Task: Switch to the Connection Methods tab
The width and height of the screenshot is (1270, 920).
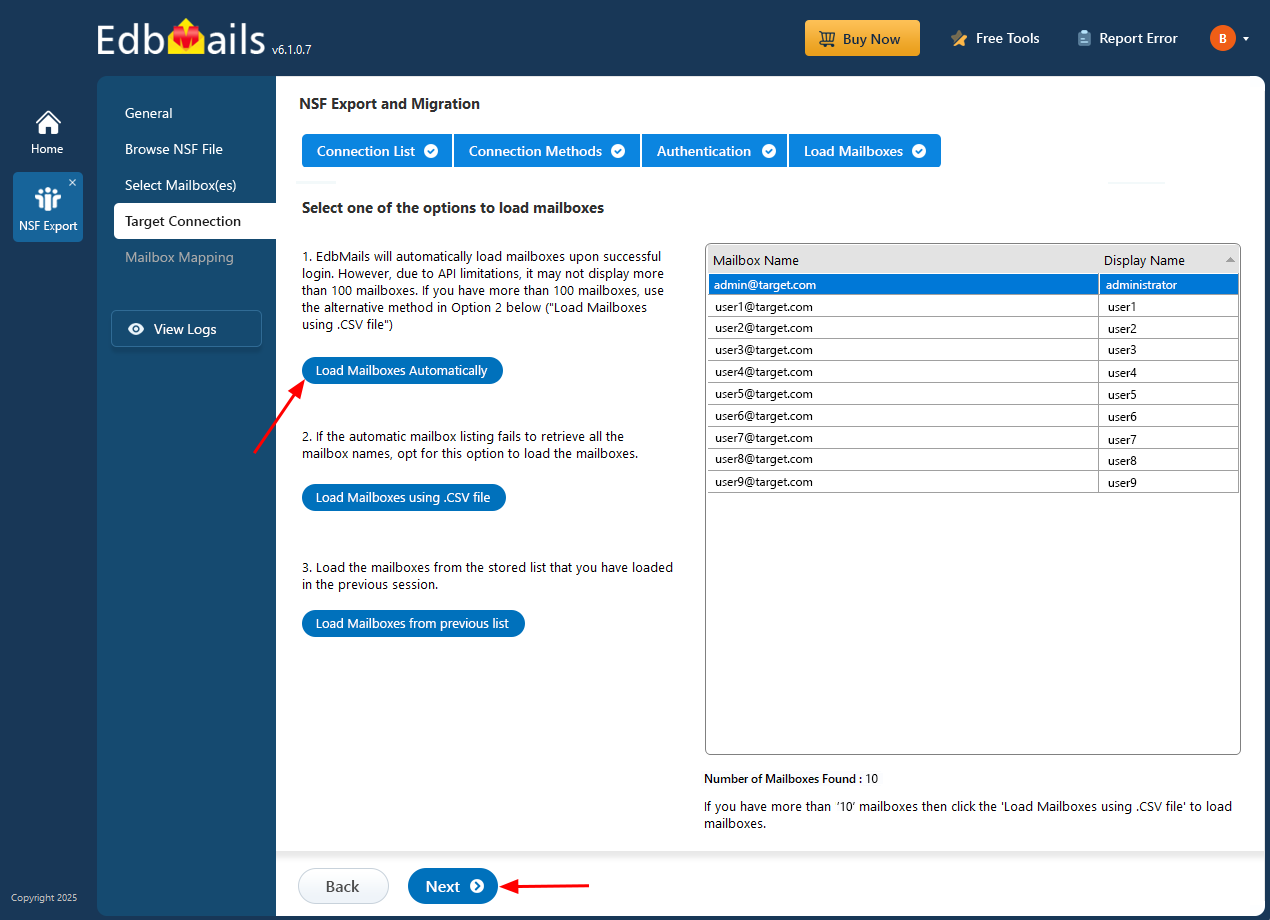Action: pyautogui.click(x=547, y=151)
